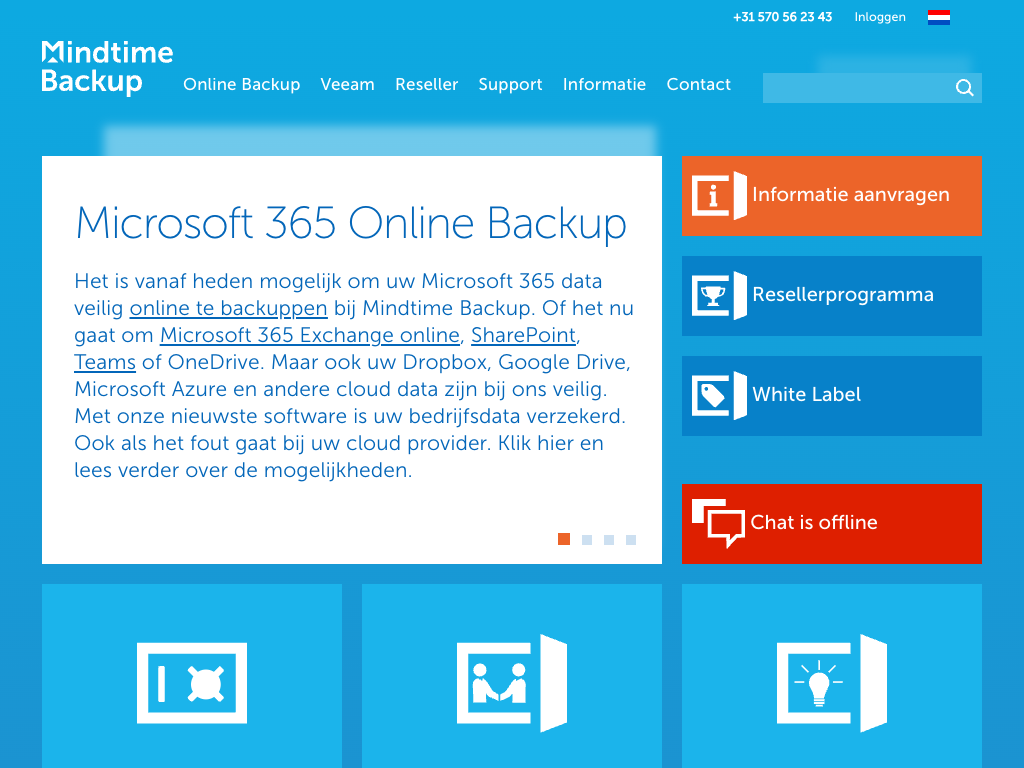This screenshot has height=768, width=1024.
Task: Click the Chat is offline button text
Action: click(x=814, y=522)
